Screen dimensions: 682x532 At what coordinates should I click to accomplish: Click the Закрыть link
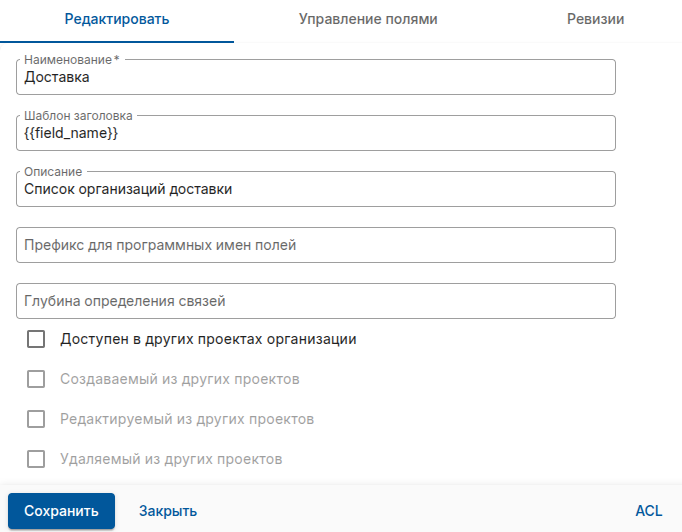(x=168, y=511)
